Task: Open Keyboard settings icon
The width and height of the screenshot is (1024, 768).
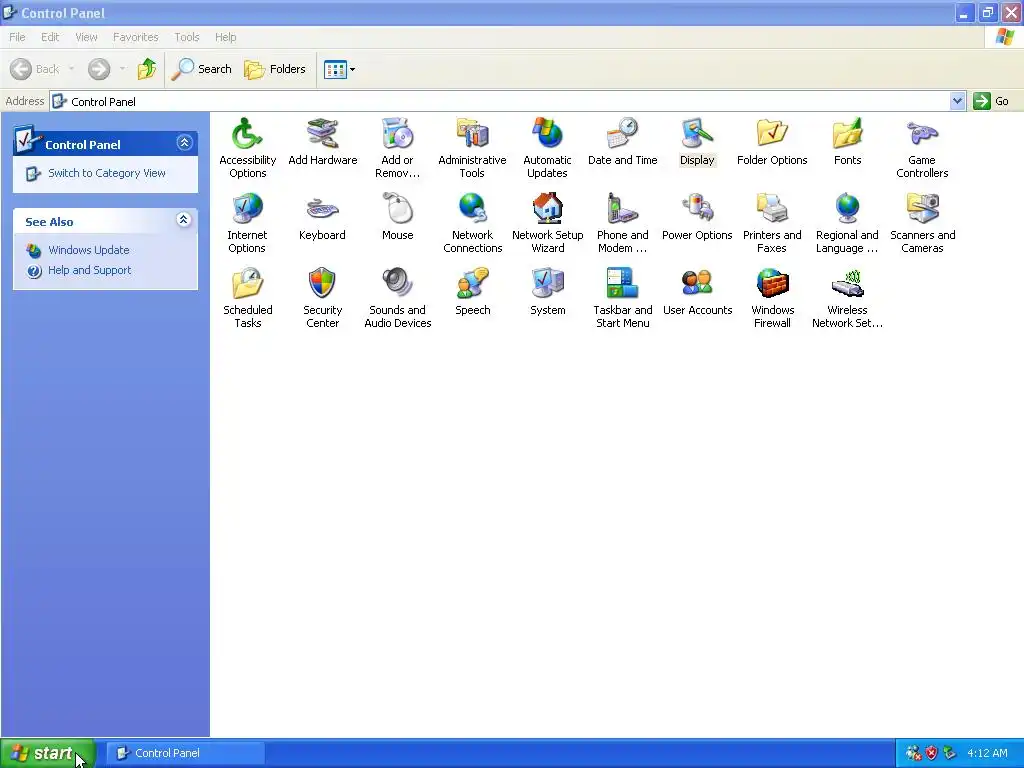Action: click(x=322, y=217)
